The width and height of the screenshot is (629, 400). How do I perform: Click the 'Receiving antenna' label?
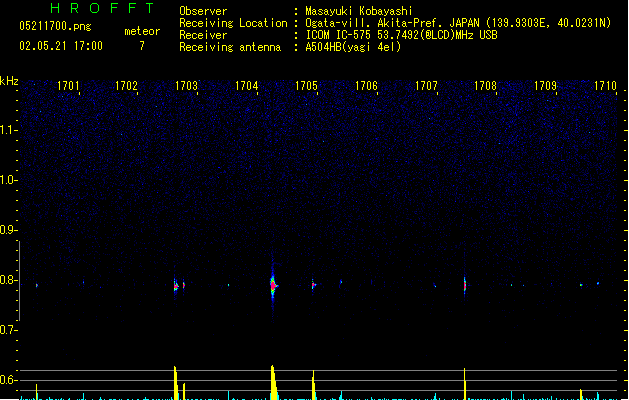coord(230,47)
